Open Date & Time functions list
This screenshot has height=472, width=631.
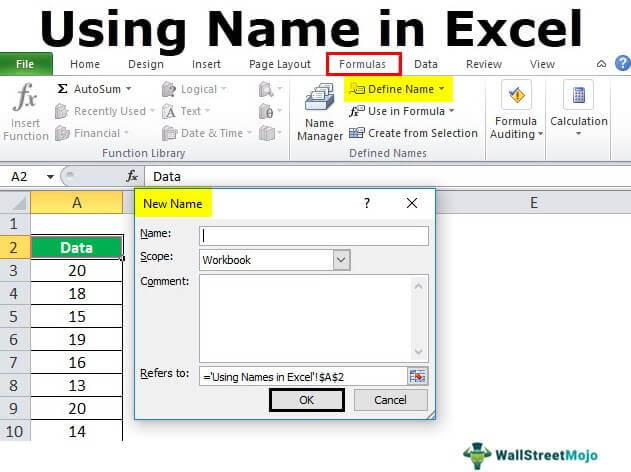206,133
